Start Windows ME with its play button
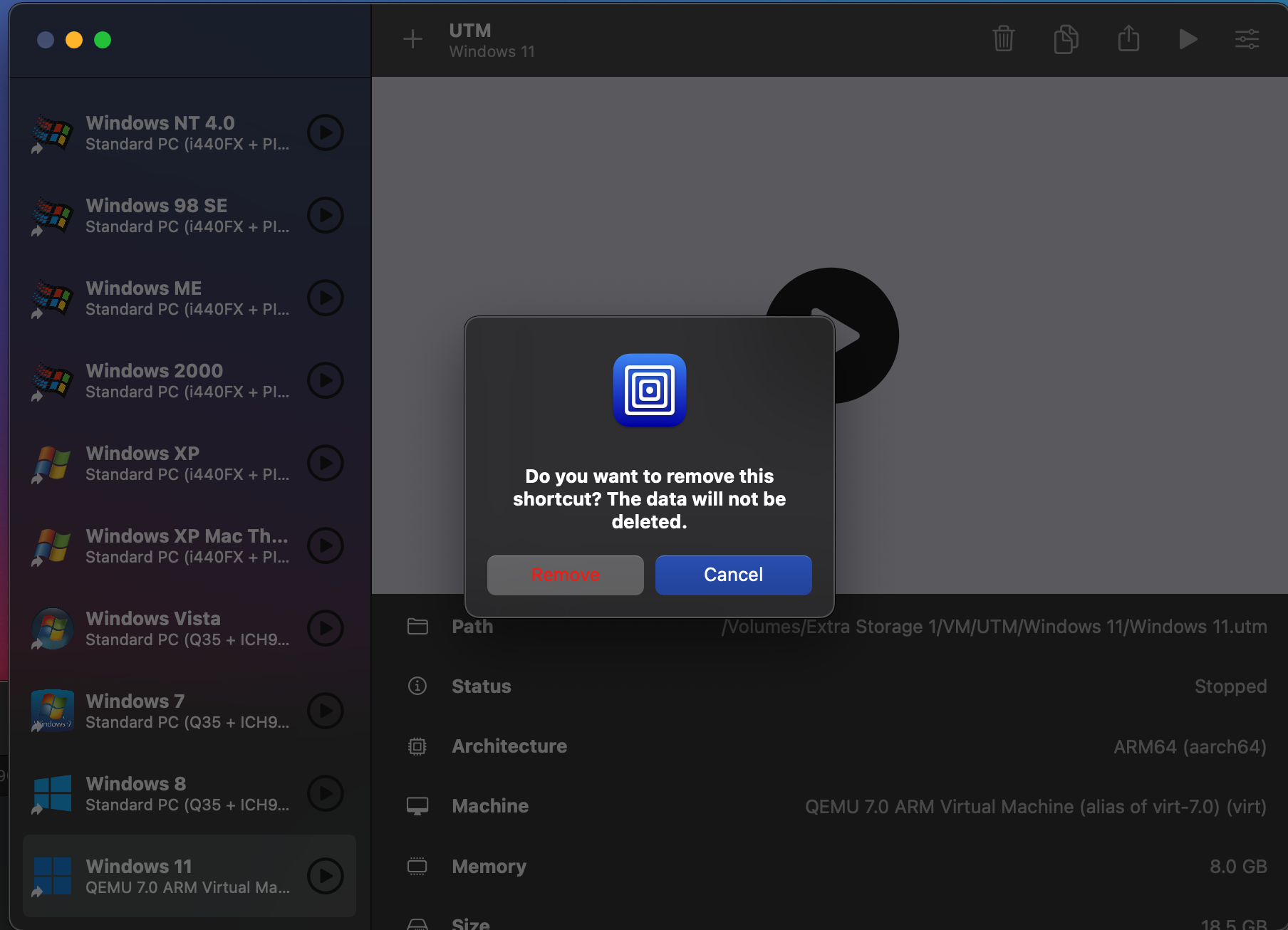Image resolution: width=1288 pixels, height=930 pixels. coord(326,298)
